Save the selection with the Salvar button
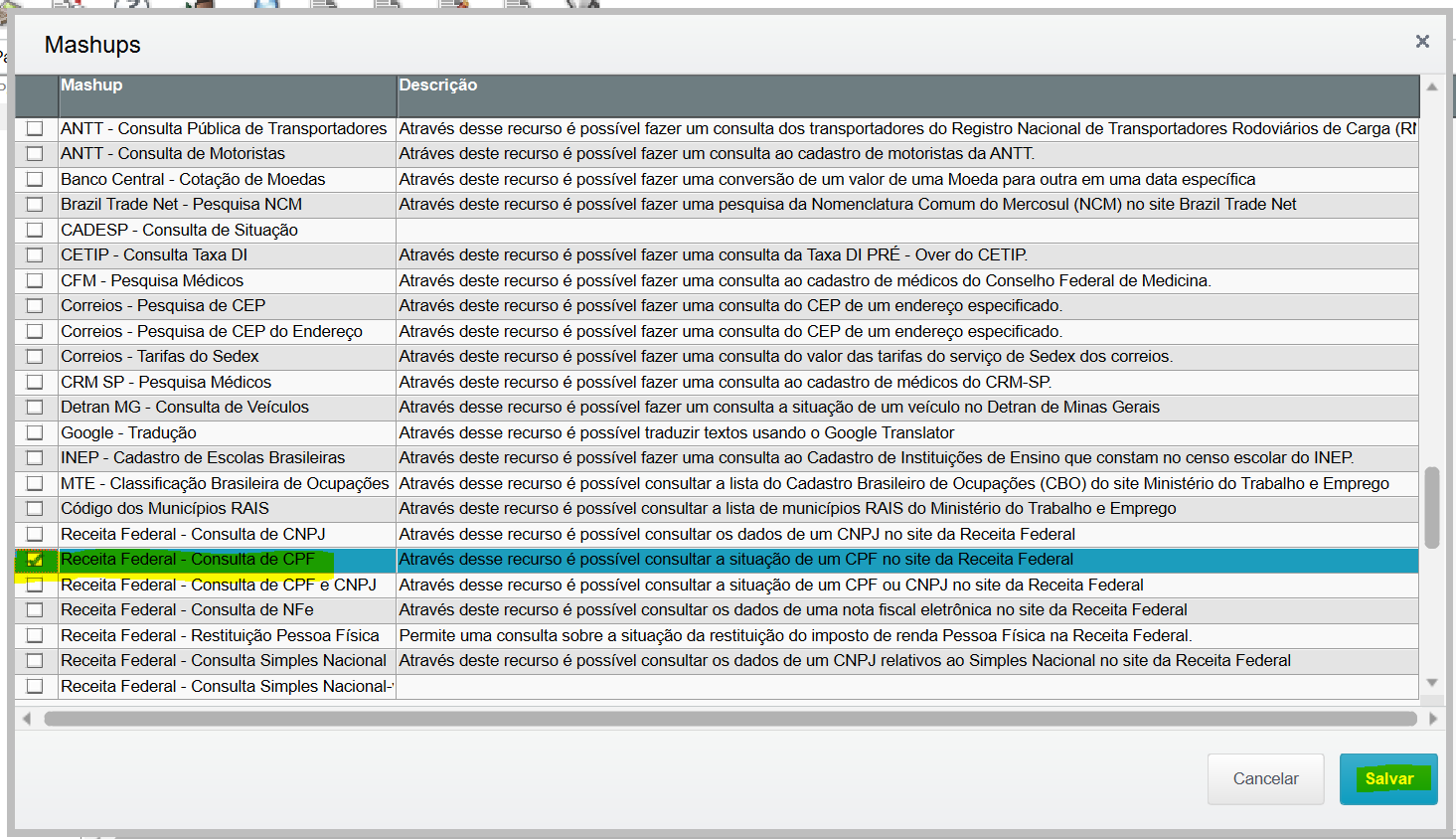This screenshot has height=839, width=1456. [x=1388, y=778]
